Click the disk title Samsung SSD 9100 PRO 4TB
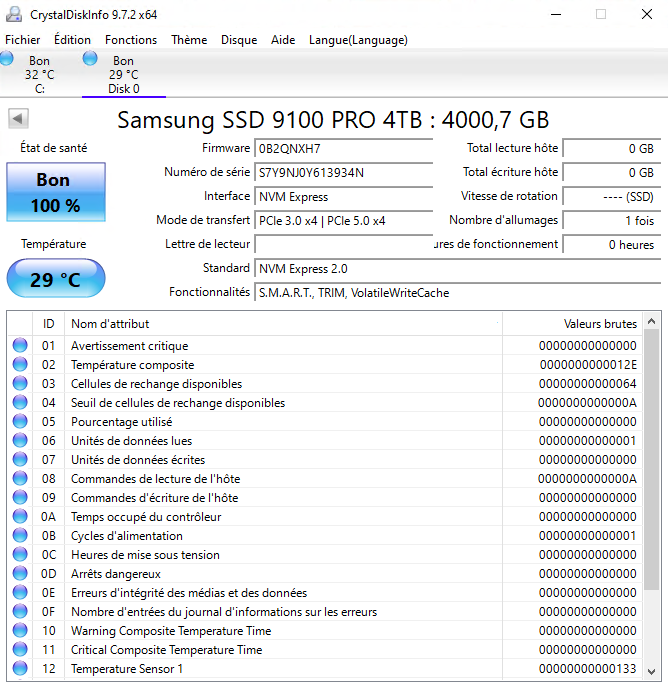668x687 pixels. [x=333, y=120]
